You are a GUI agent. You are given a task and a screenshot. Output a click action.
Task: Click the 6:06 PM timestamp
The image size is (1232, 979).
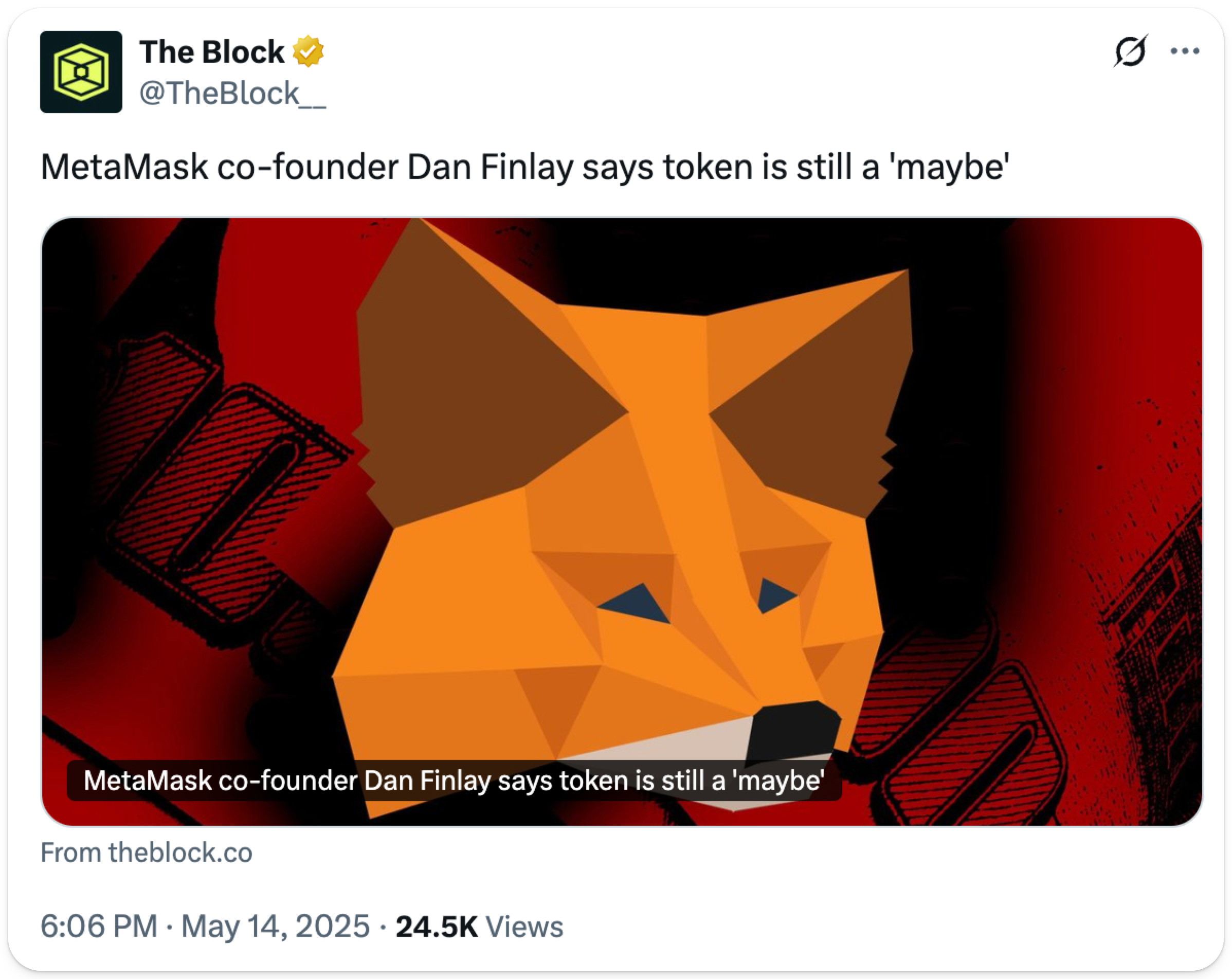pos(99,927)
